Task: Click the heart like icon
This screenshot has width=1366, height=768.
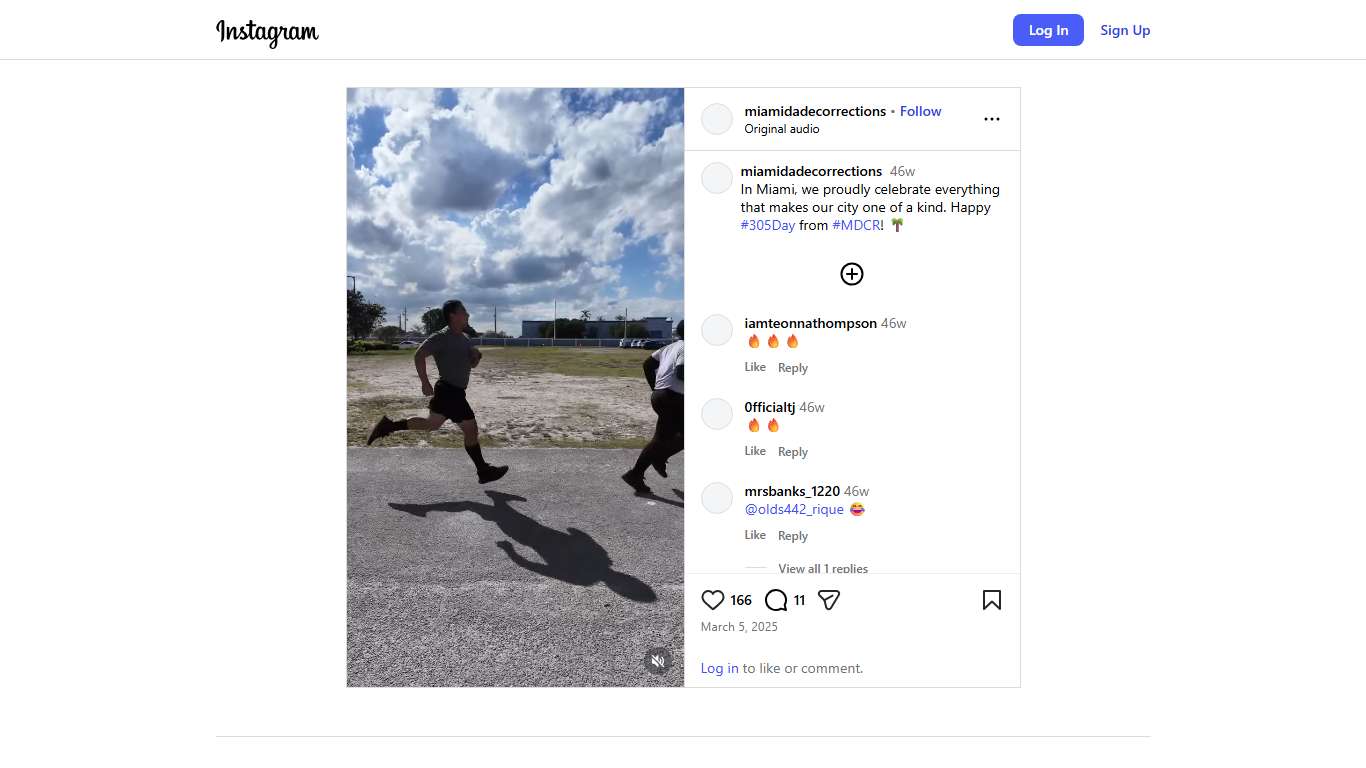Action: (x=712, y=600)
